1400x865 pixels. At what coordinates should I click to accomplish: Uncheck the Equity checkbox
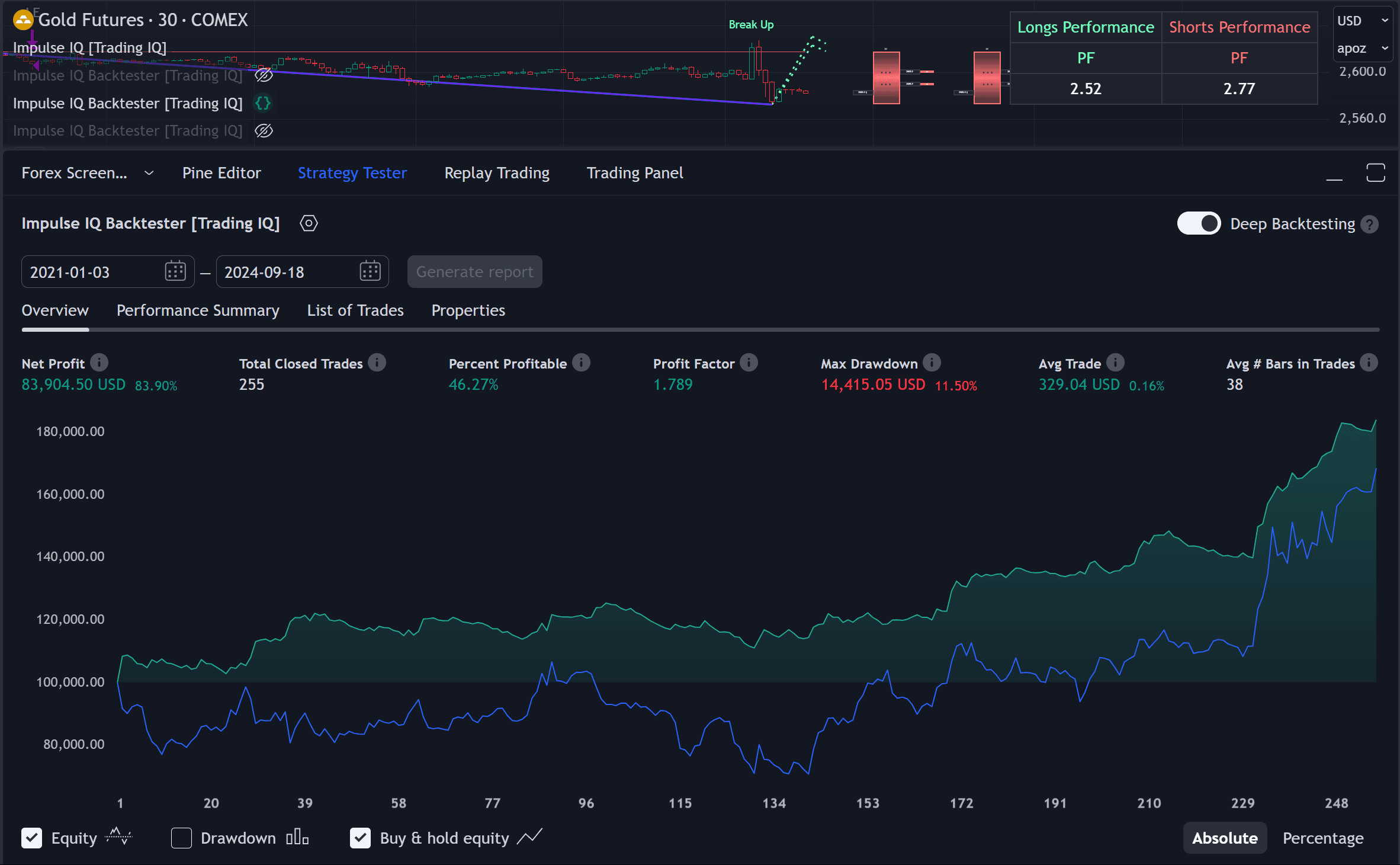(x=32, y=838)
